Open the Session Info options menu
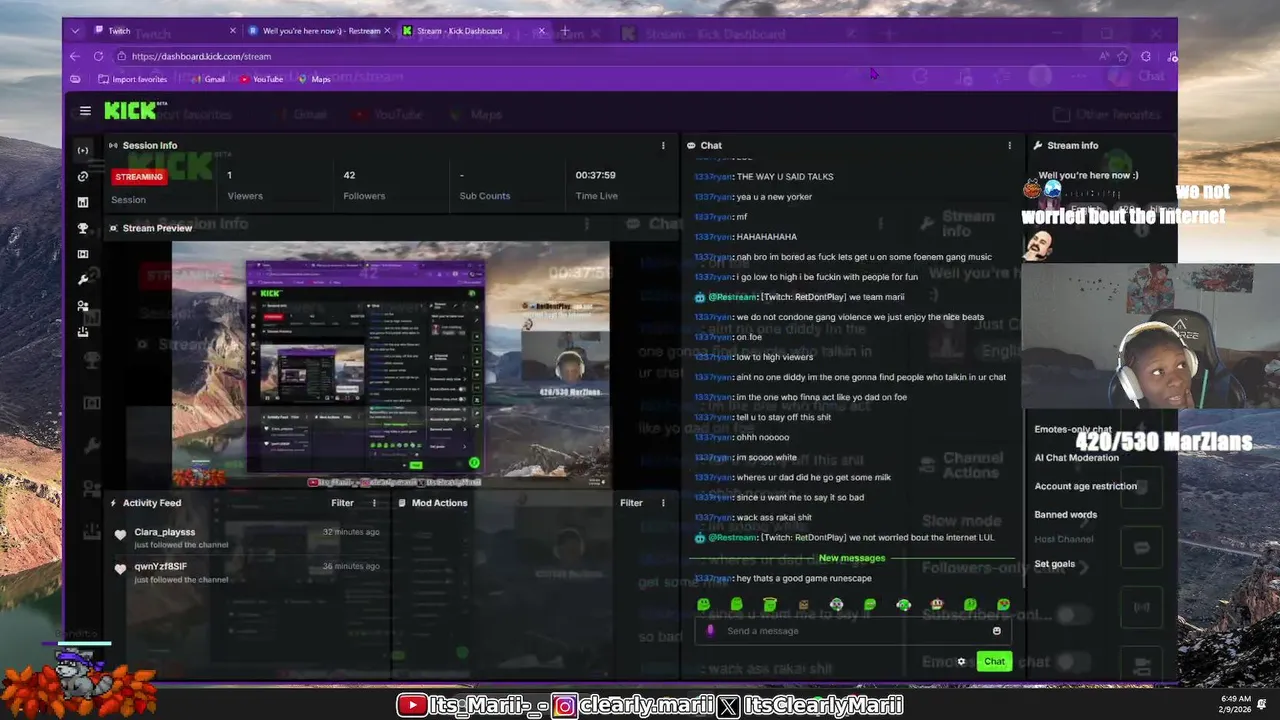Image resolution: width=1280 pixels, height=720 pixels. (663, 145)
